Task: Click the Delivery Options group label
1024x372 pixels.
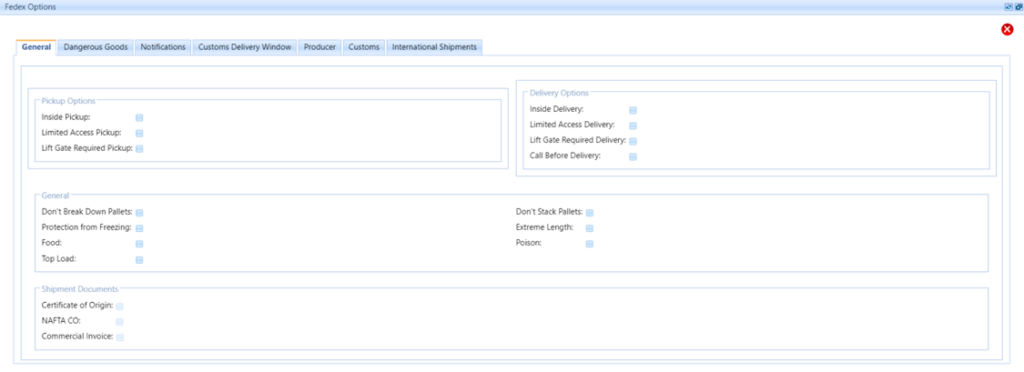Action: pyautogui.click(x=559, y=93)
